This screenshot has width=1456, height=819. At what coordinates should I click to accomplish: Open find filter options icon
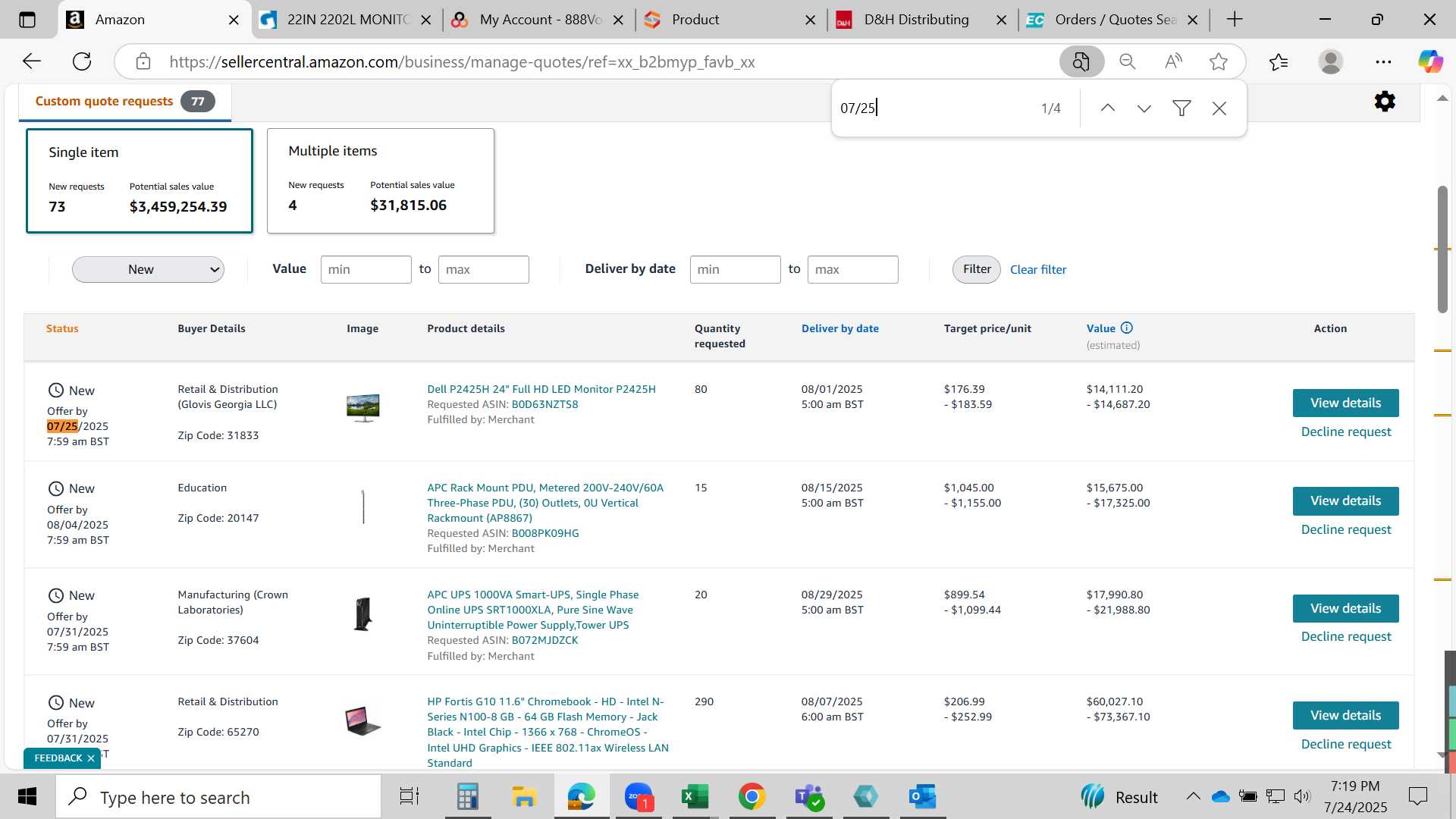click(x=1181, y=108)
